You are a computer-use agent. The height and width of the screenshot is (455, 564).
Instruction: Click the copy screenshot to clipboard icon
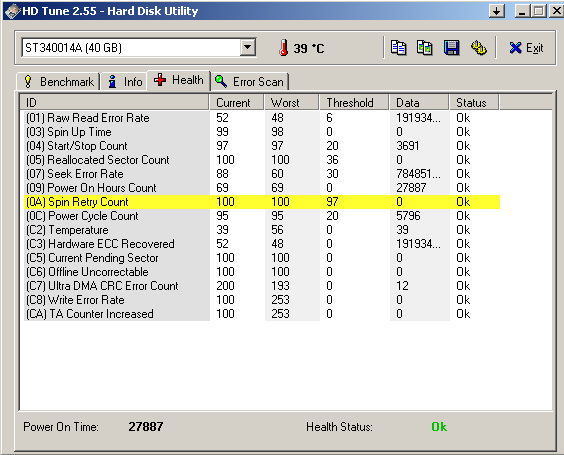pyautogui.click(x=424, y=48)
